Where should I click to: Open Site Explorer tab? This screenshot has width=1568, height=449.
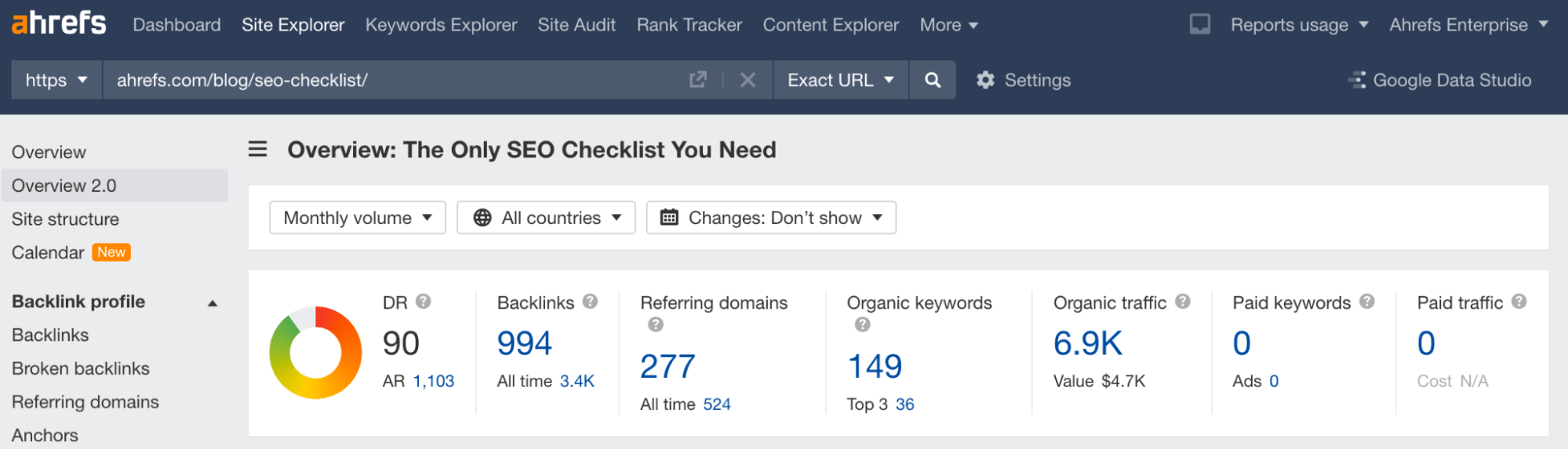click(293, 25)
